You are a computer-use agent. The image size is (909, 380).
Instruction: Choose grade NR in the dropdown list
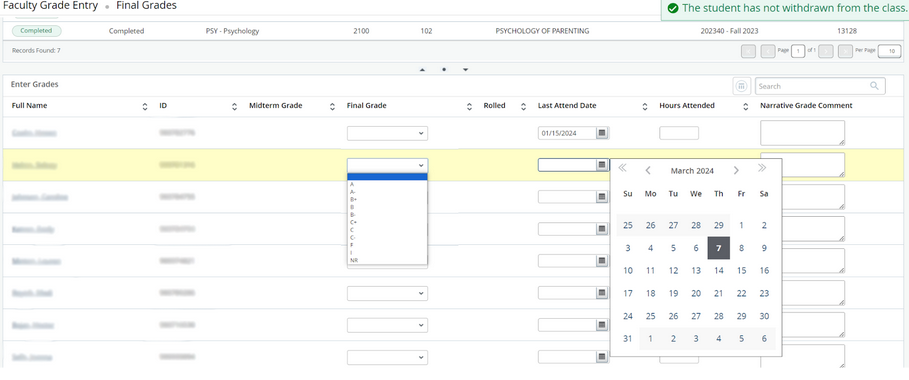387,260
